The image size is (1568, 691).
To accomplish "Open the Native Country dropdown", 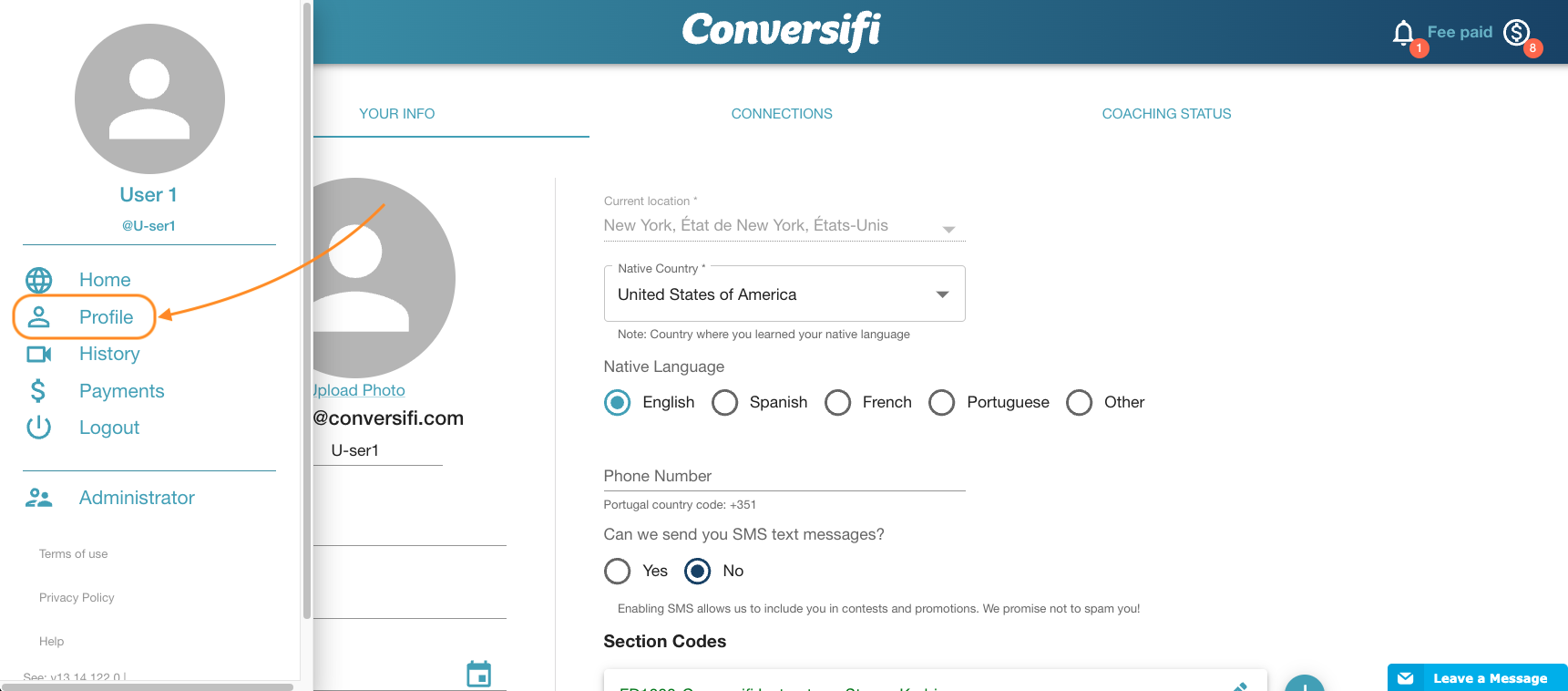I will coord(943,294).
